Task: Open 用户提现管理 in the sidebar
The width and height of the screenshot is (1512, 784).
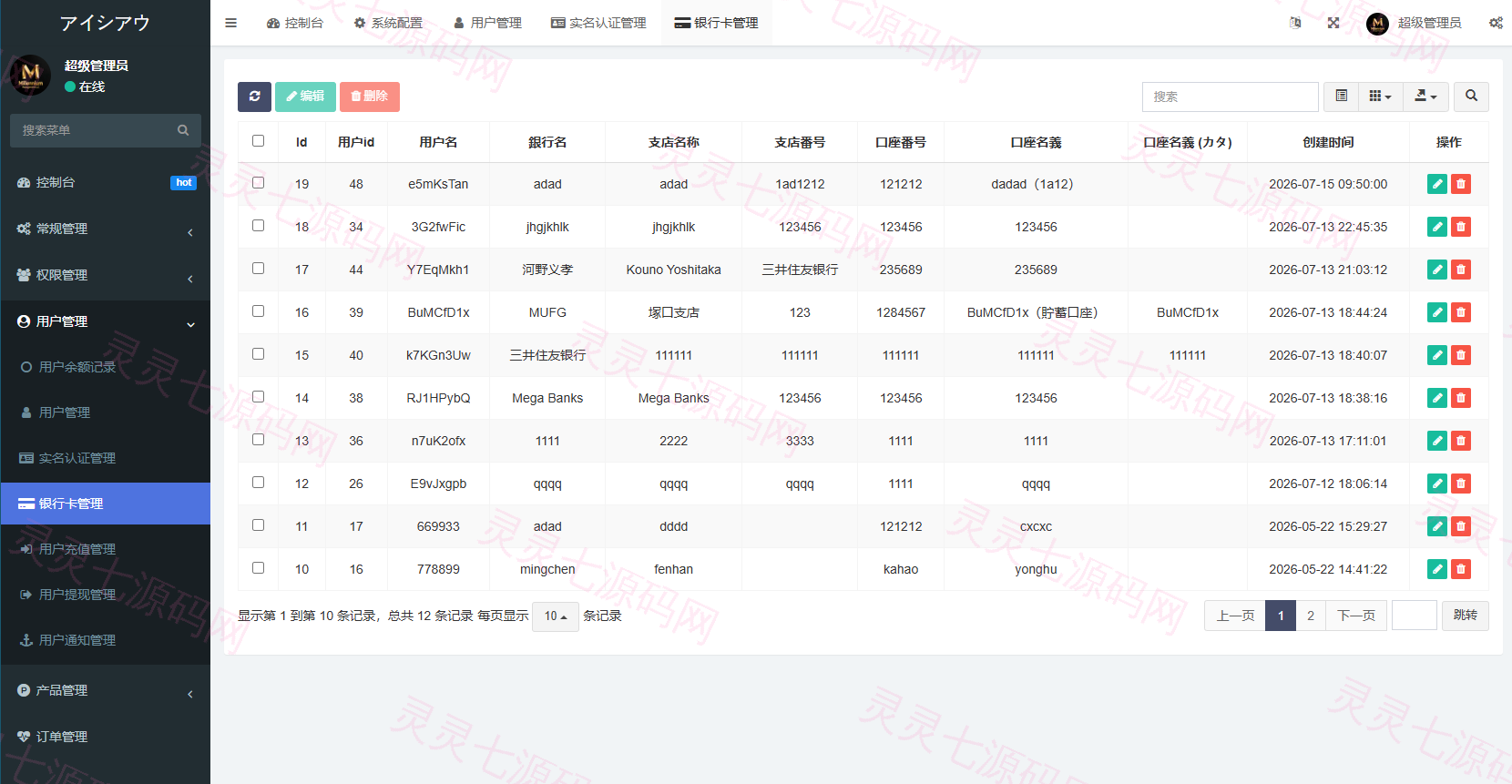Action: coord(106,595)
